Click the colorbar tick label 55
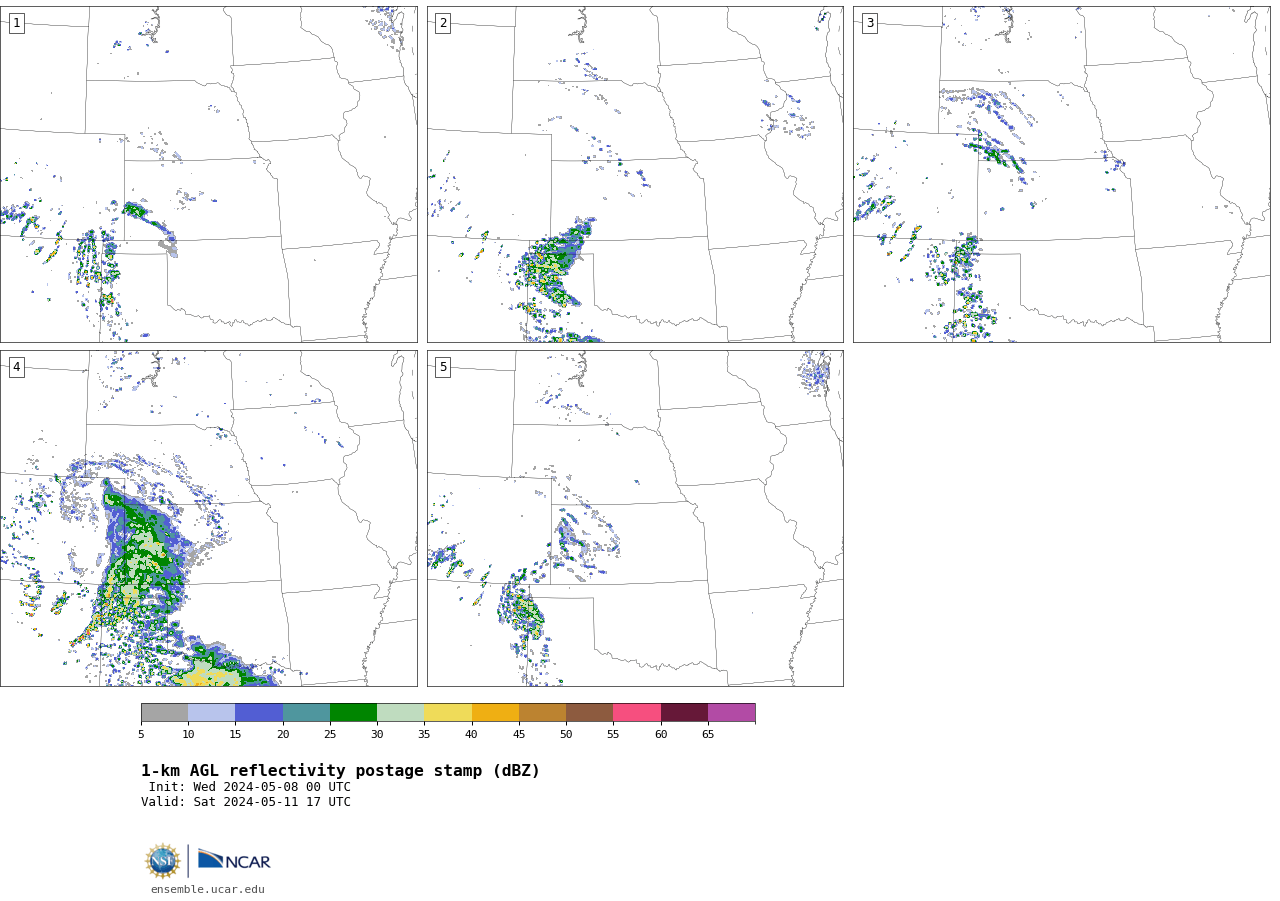 613,735
